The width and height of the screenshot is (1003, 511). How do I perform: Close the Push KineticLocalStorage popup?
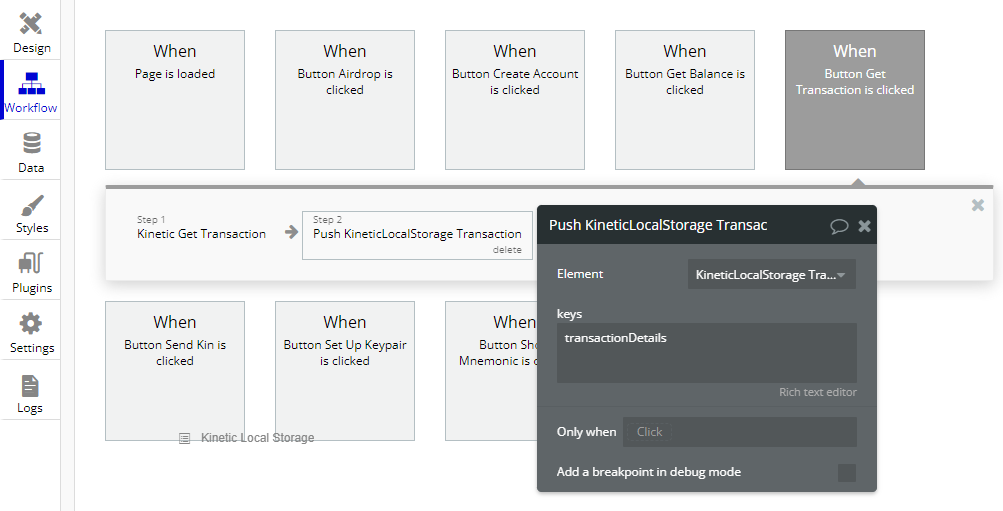[864, 226]
